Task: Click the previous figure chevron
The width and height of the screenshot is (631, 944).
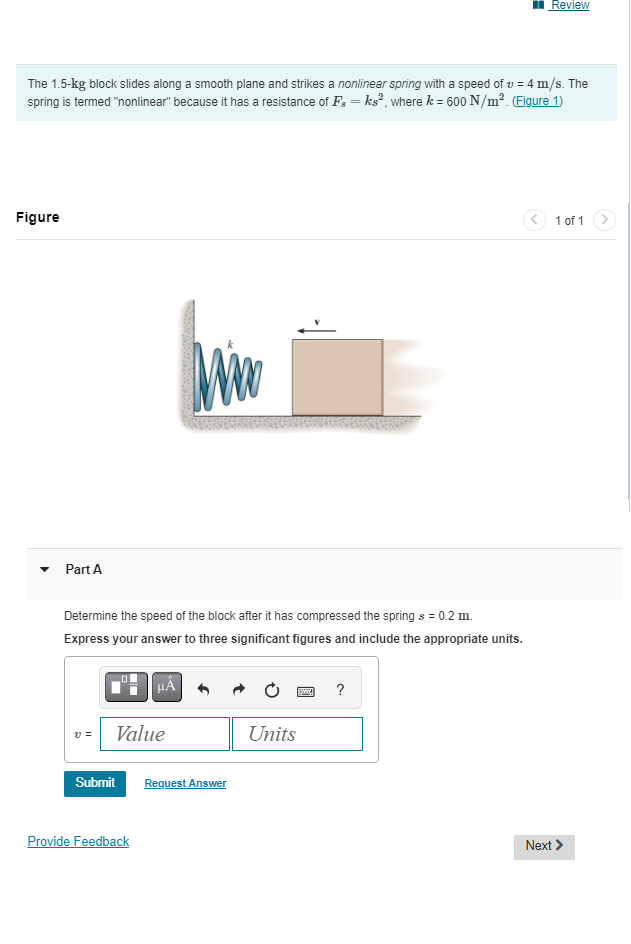Action: tap(534, 220)
